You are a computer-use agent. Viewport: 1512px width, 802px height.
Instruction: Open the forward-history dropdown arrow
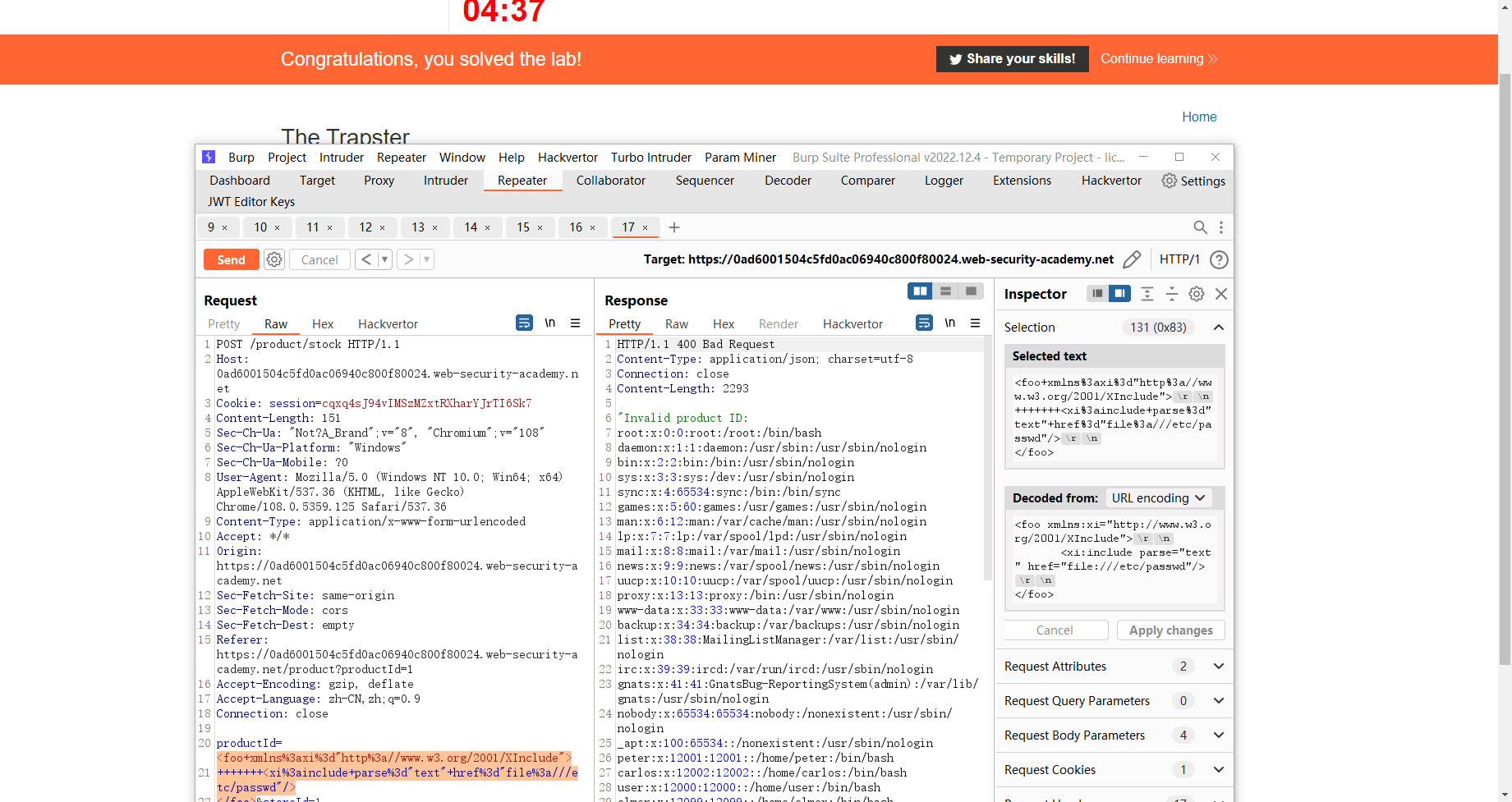coord(426,259)
